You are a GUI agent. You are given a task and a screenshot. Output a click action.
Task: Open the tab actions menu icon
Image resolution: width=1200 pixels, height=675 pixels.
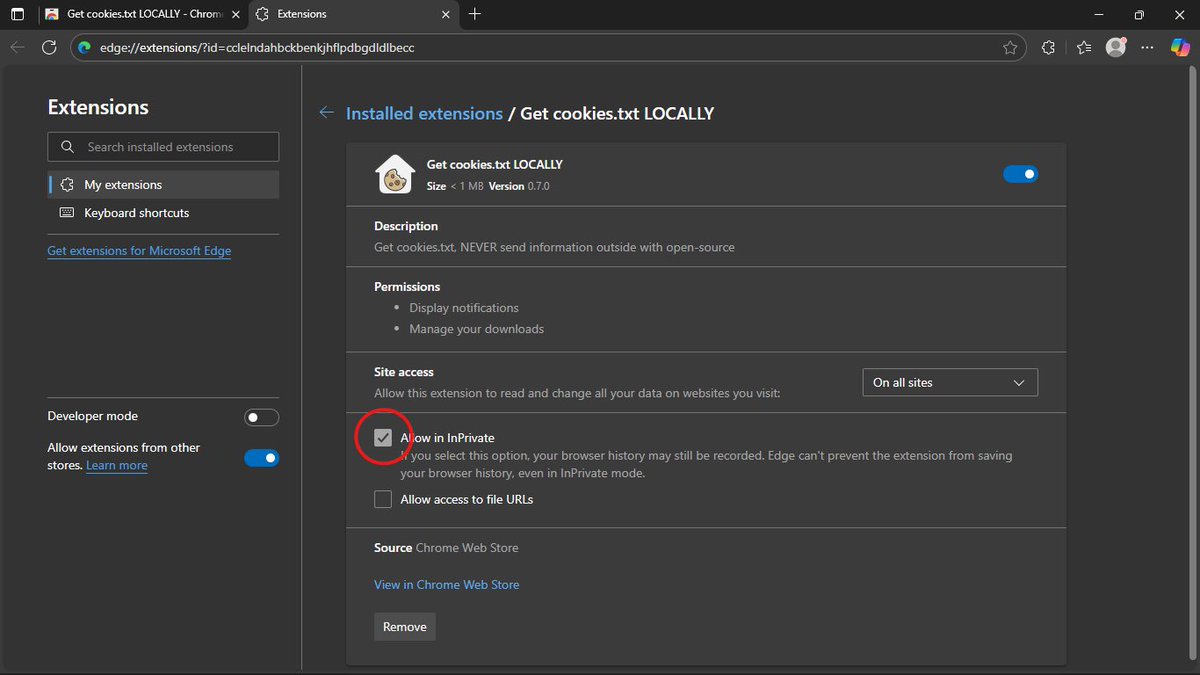tap(17, 15)
